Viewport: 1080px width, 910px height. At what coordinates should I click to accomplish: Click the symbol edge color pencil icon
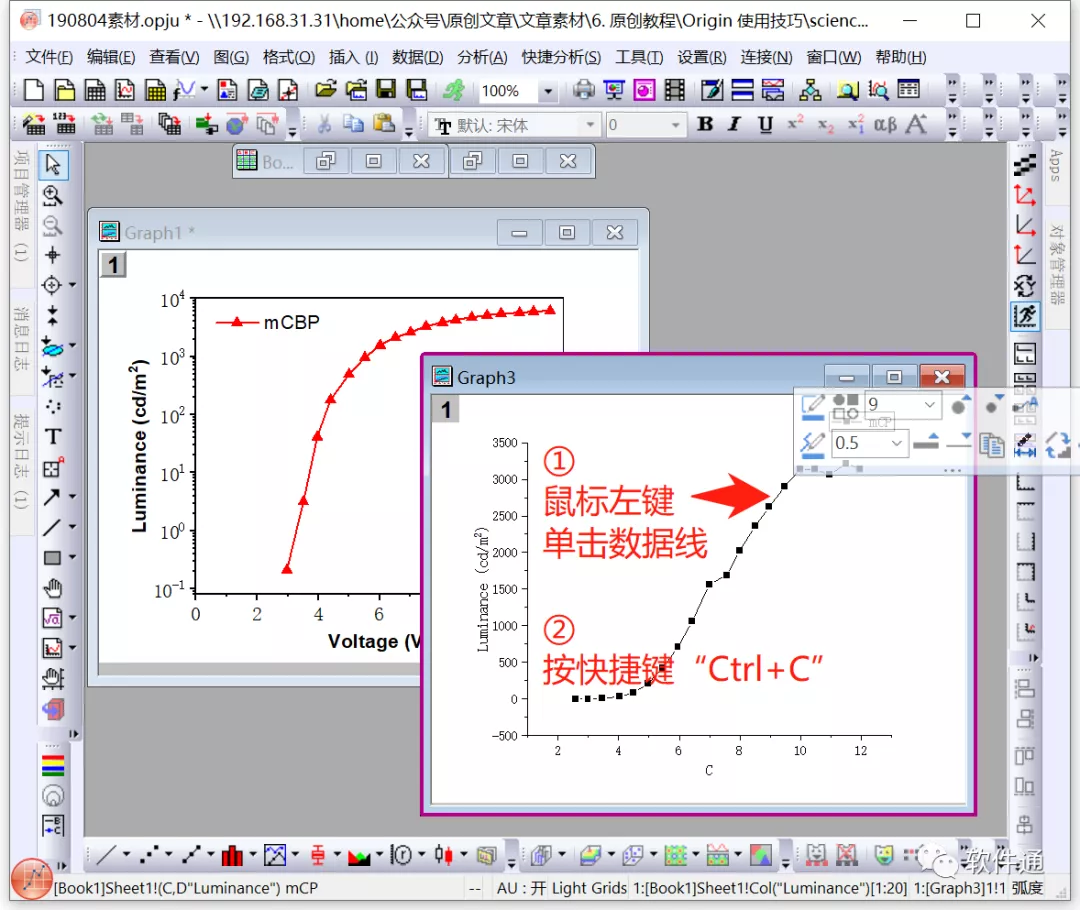(x=813, y=406)
